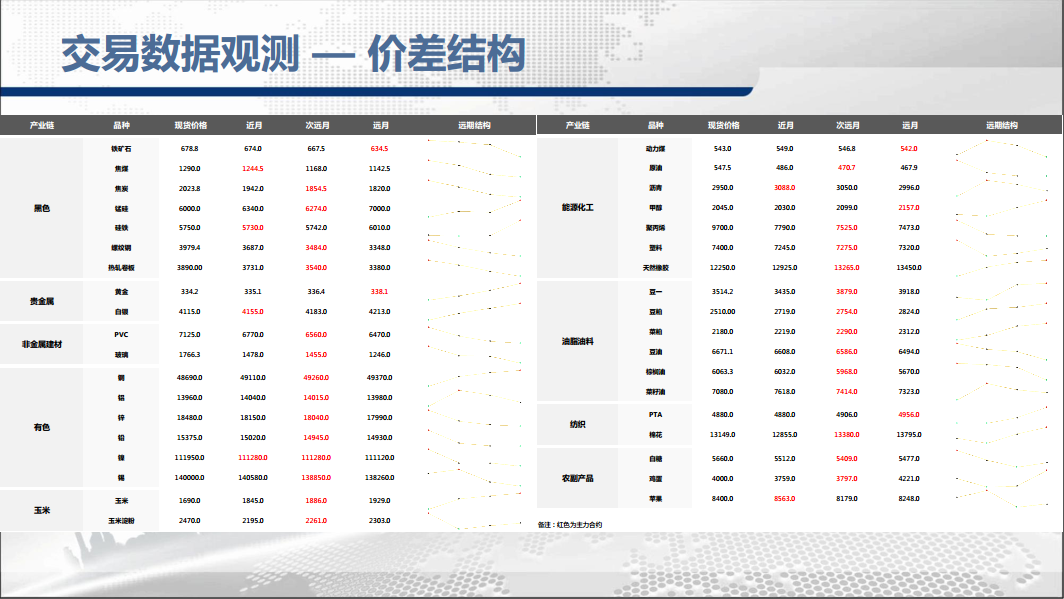Click the 棉花 commodity name
The image size is (1064, 599).
(656, 435)
